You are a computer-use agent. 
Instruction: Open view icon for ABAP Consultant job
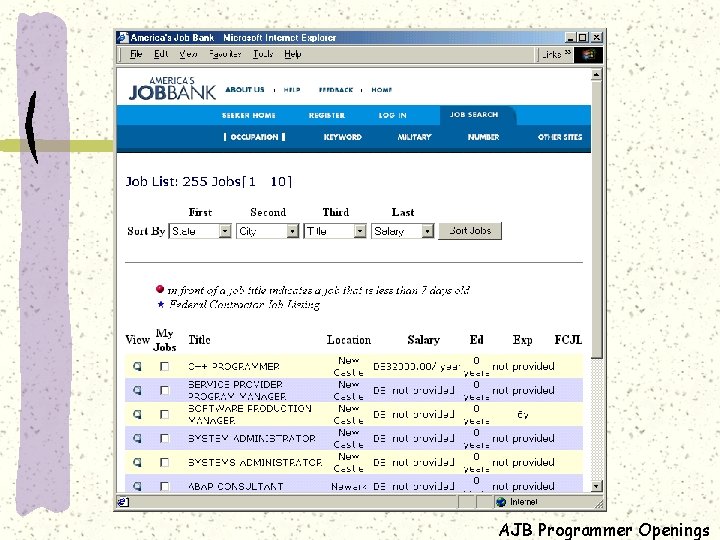(x=137, y=486)
